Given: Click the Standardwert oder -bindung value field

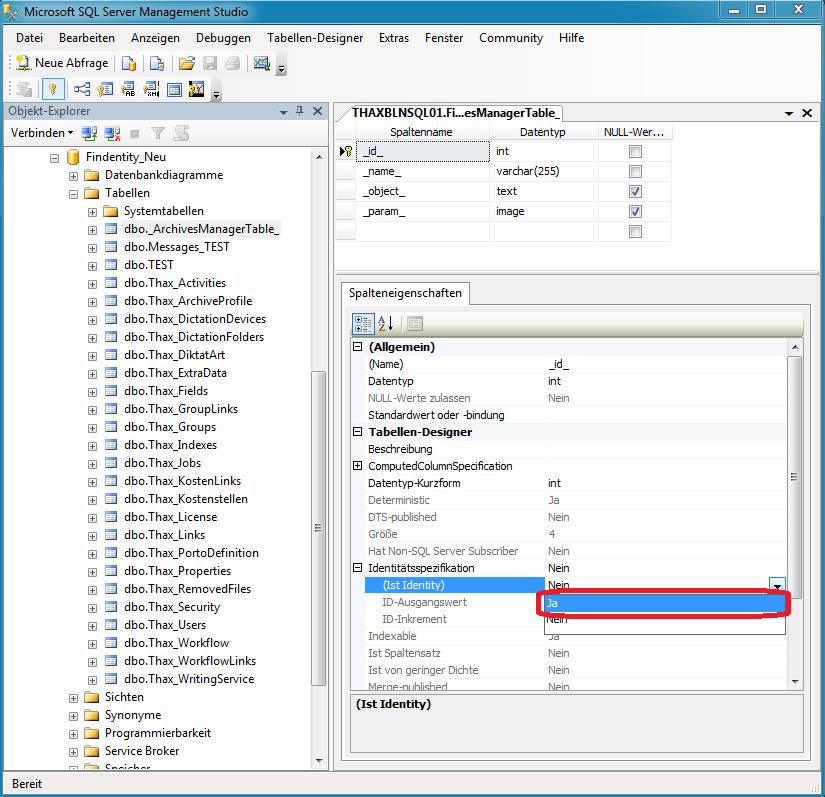Looking at the screenshot, I should (x=666, y=415).
